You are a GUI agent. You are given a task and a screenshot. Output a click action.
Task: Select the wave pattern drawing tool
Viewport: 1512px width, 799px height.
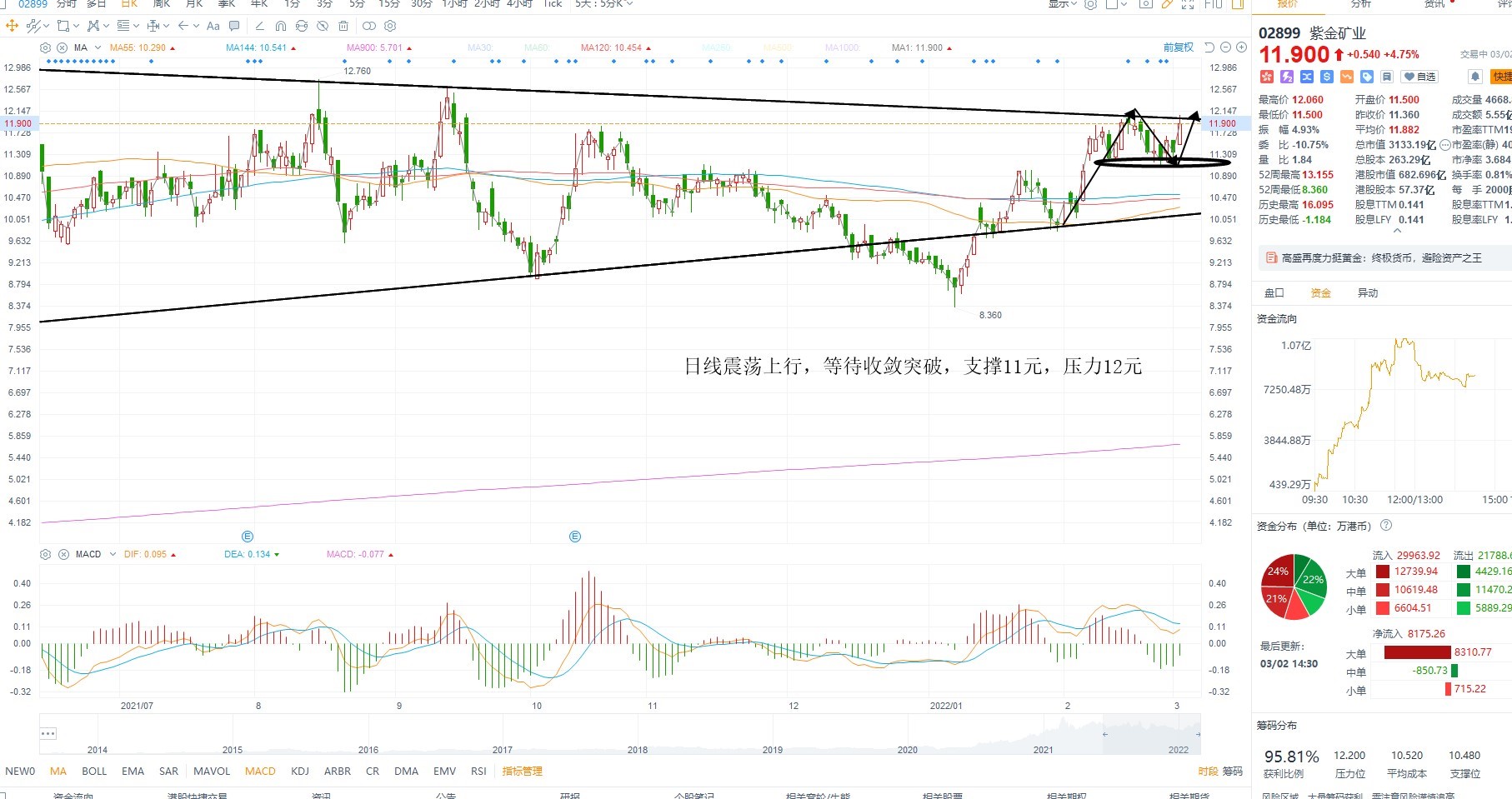click(x=93, y=26)
